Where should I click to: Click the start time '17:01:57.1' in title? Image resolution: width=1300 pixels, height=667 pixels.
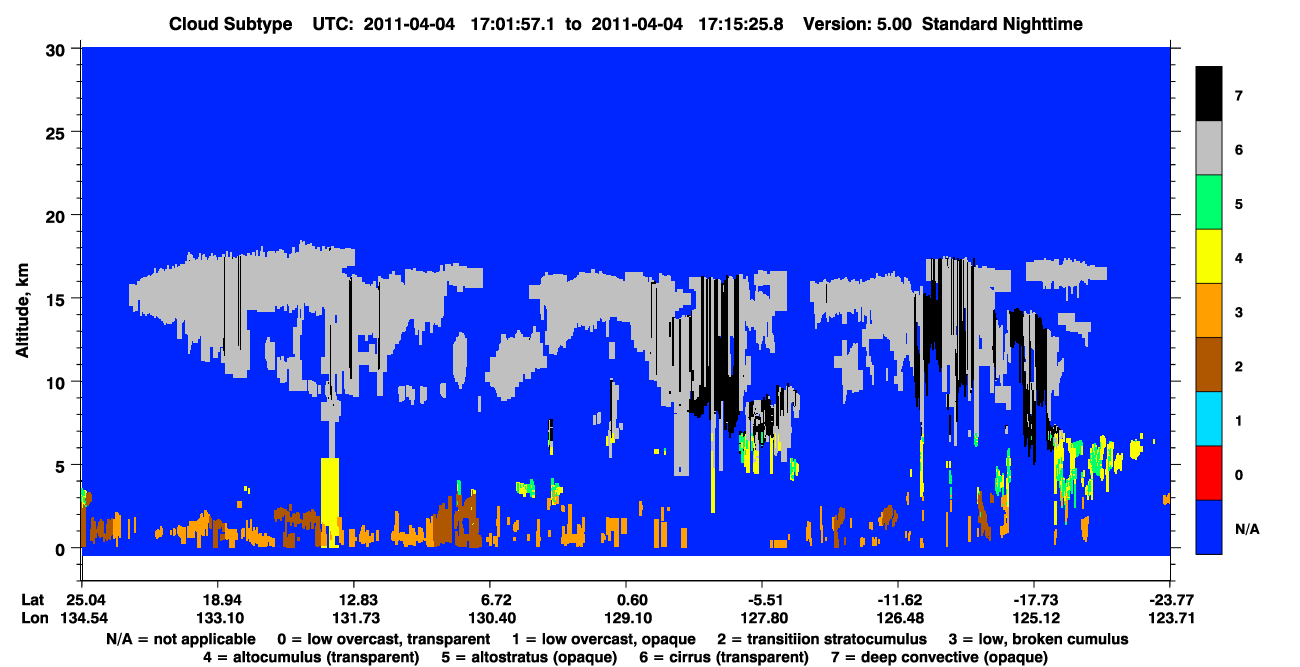click(513, 23)
